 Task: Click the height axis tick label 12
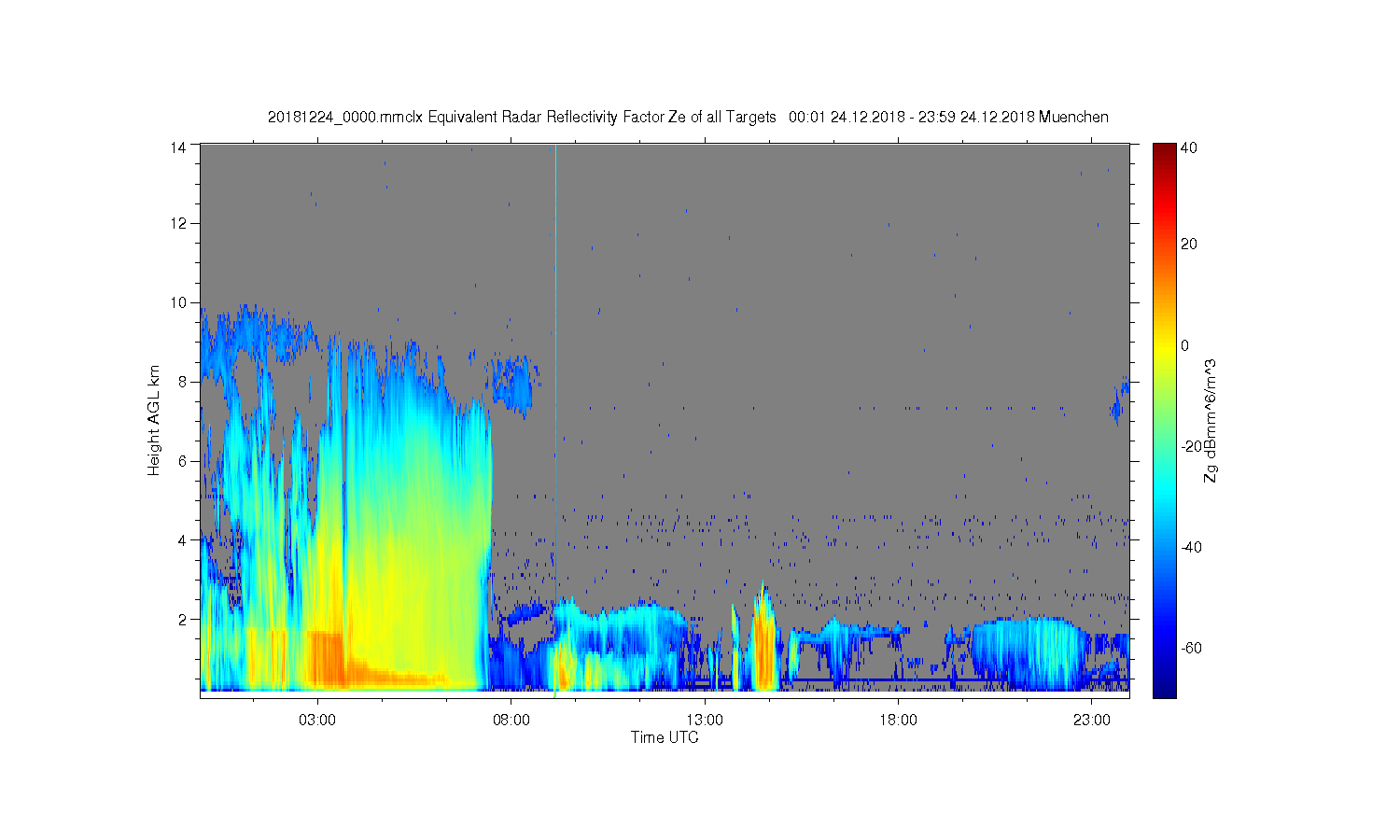pyautogui.click(x=178, y=223)
